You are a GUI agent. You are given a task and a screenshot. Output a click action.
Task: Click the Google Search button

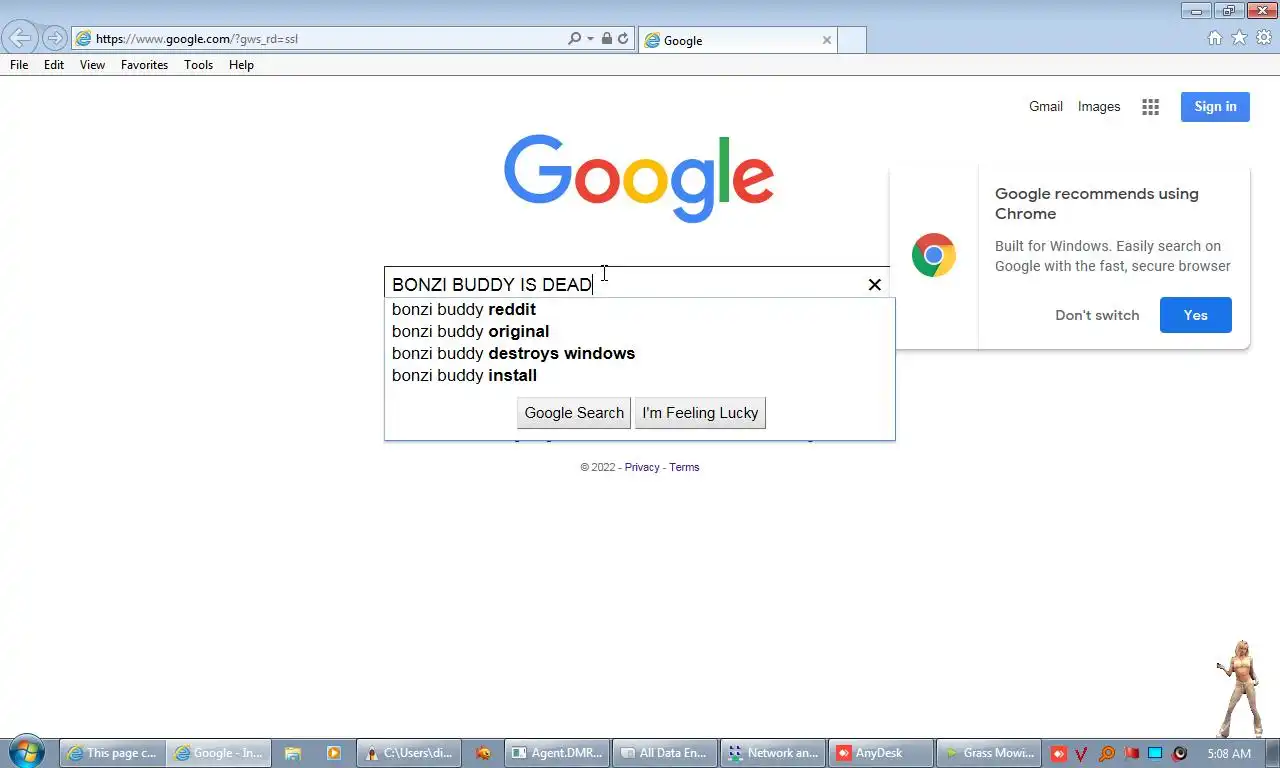coord(574,413)
